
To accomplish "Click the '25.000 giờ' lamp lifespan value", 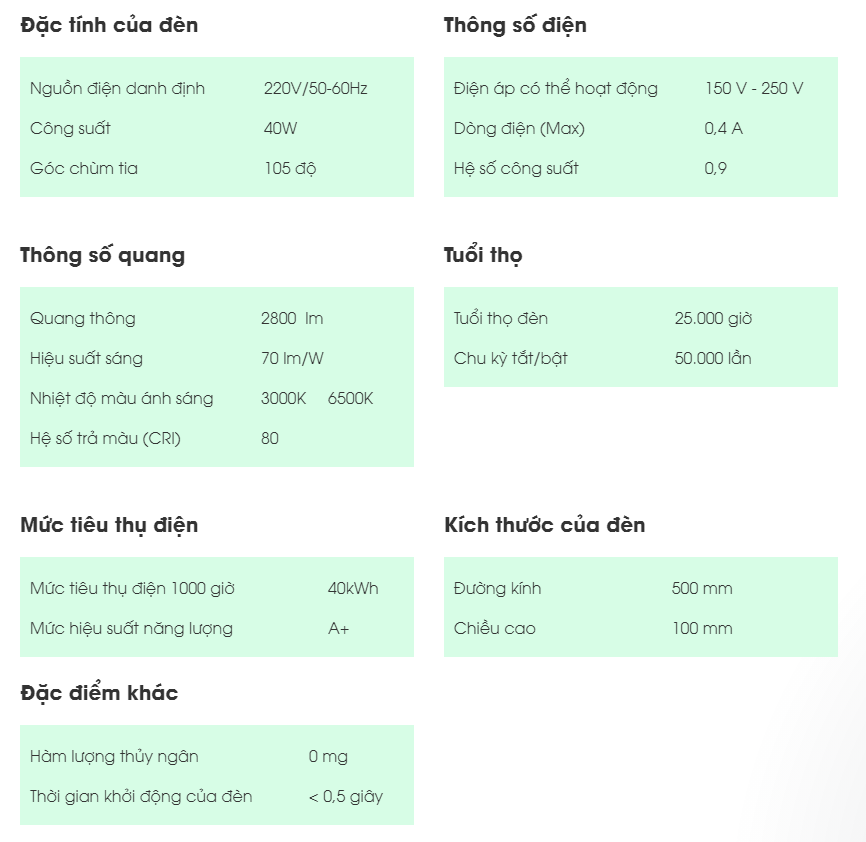I will tap(713, 318).
